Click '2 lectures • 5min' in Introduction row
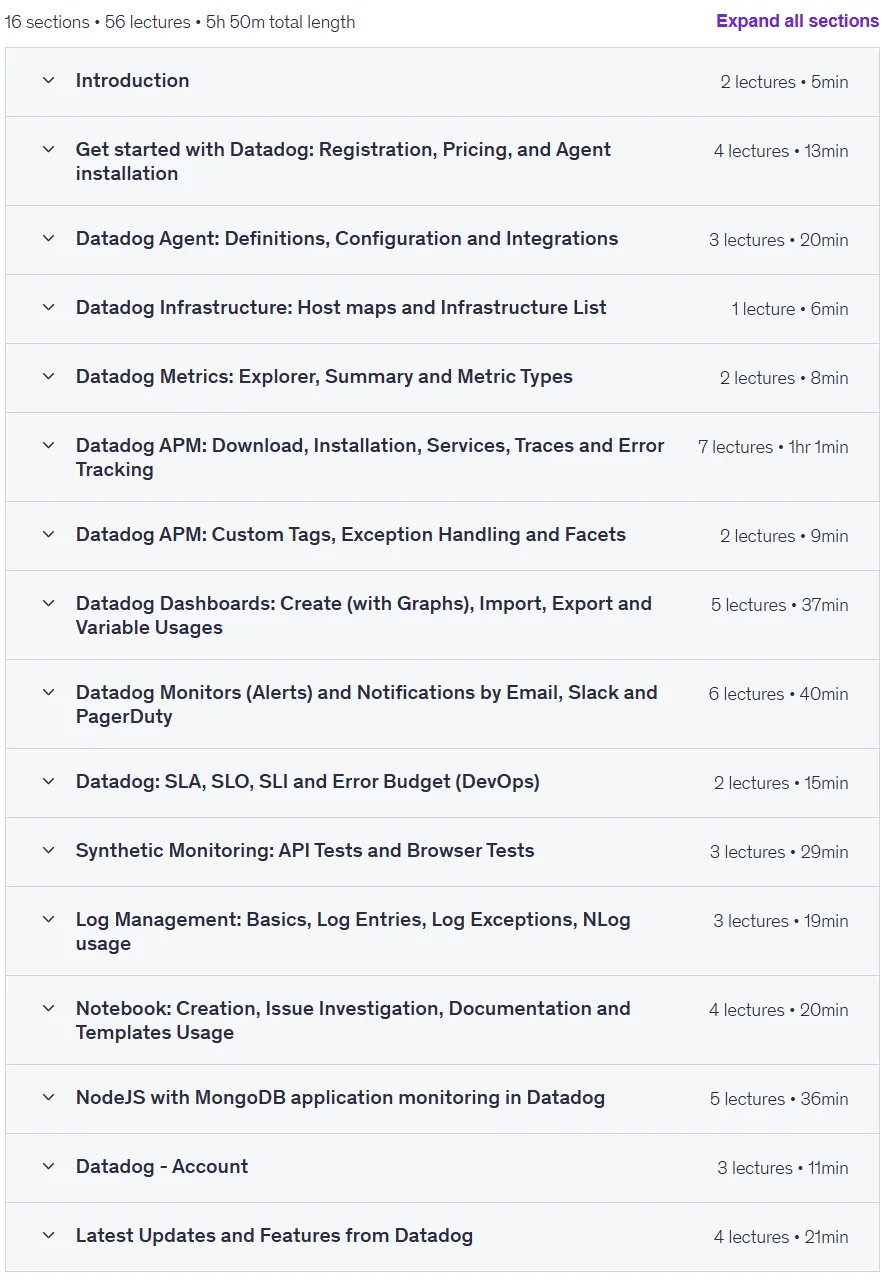The height and width of the screenshot is (1279, 885). 784,82
